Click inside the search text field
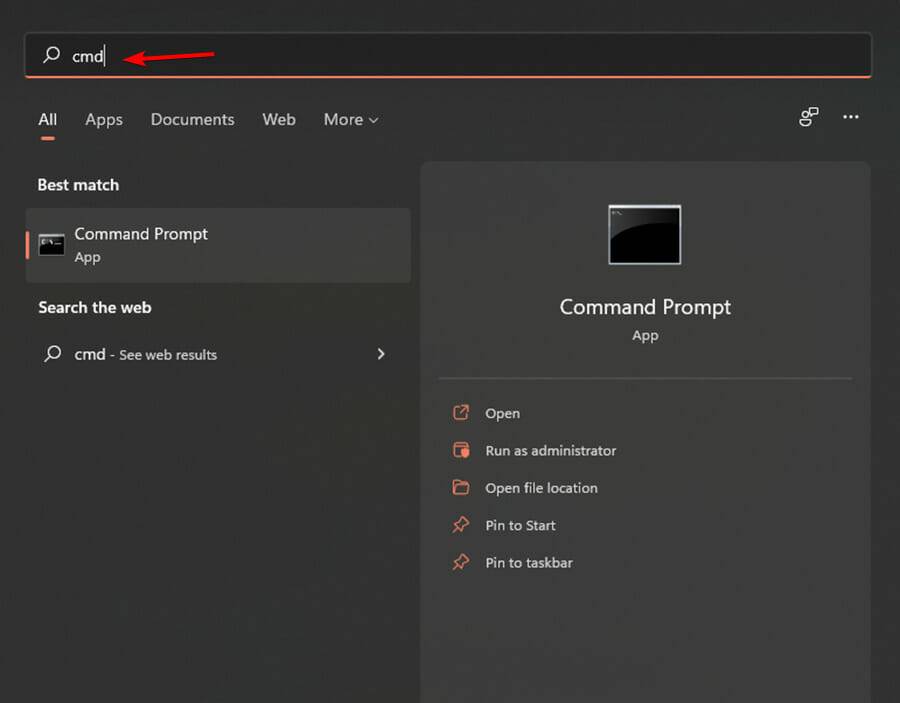 click(450, 56)
